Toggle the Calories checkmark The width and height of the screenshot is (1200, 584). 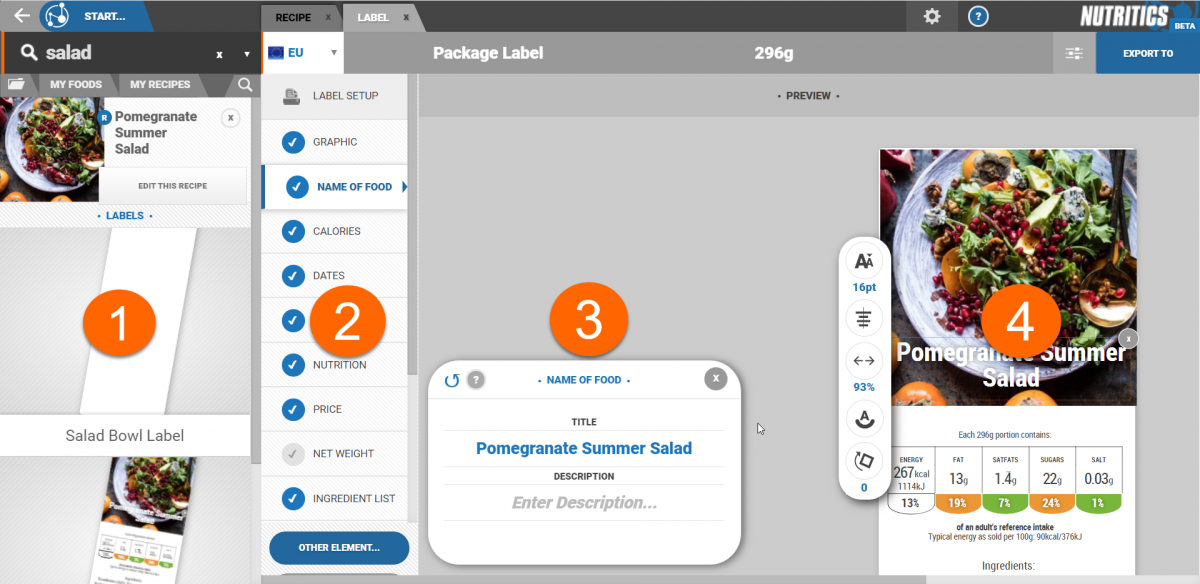point(293,231)
